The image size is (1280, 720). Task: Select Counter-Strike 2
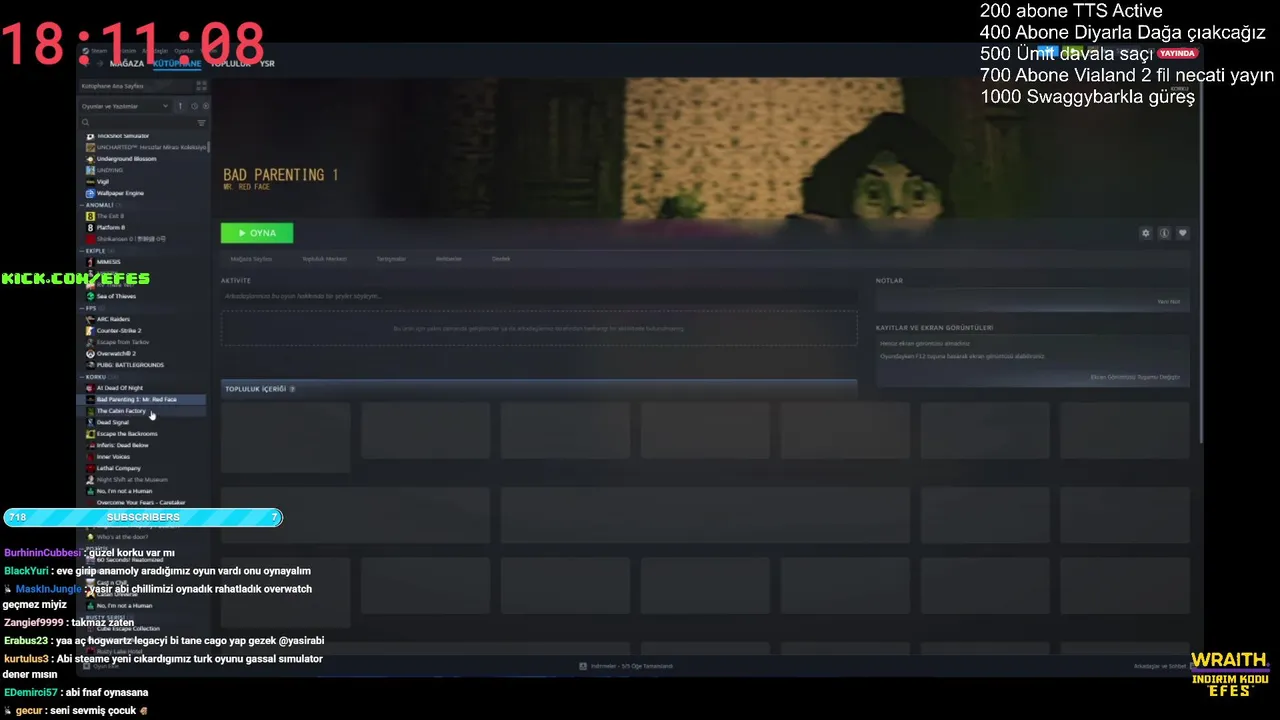(118, 330)
